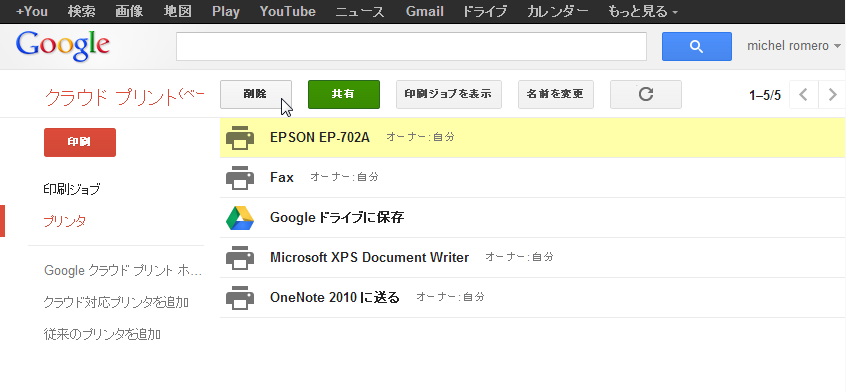
Task: Click the EPSON EP-702A printer icon
Action: 240,137
